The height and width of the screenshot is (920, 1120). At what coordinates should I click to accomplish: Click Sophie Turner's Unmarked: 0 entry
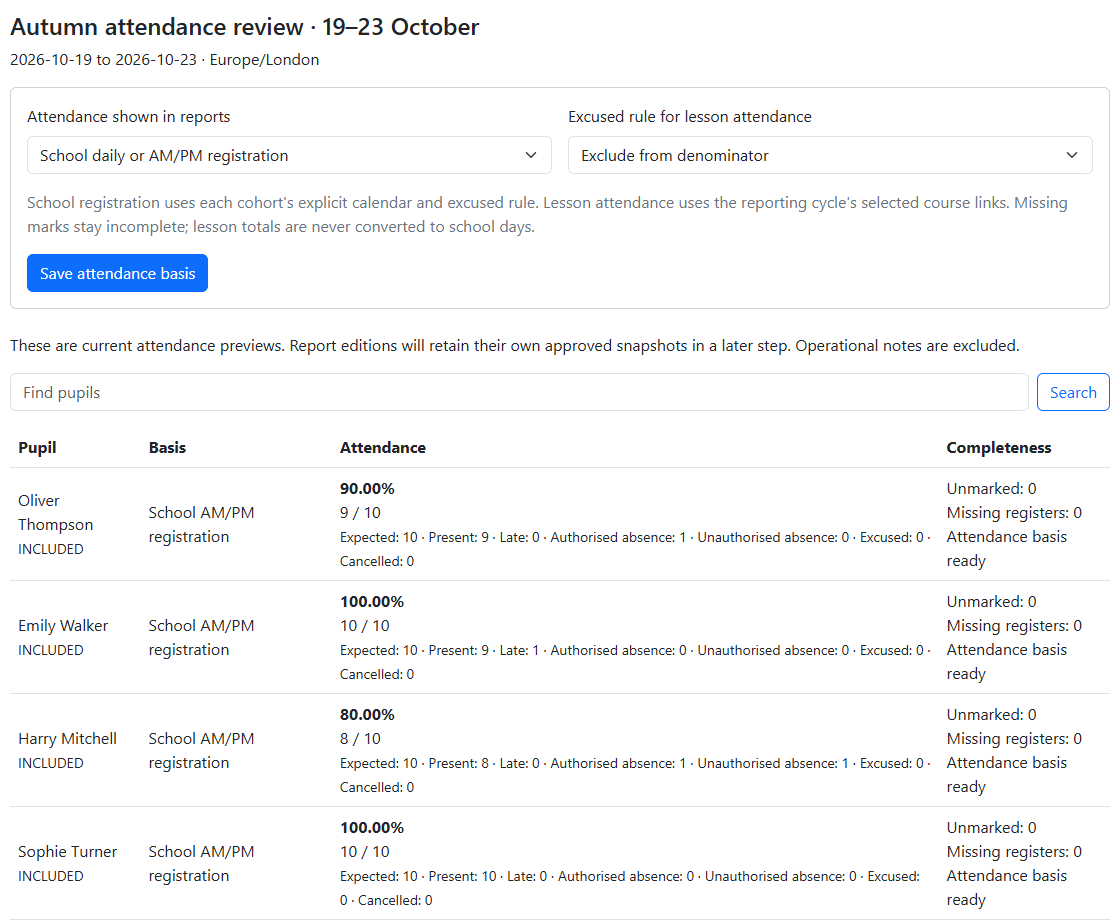[991, 827]
